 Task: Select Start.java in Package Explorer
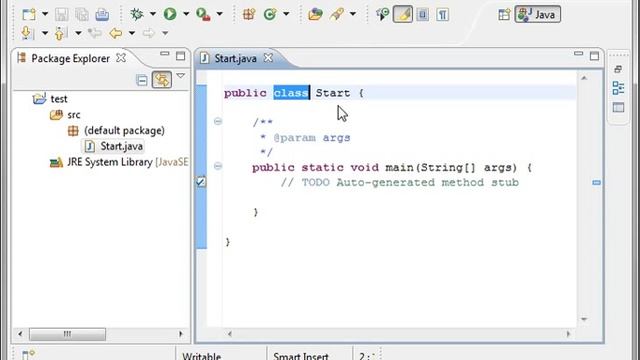[x=113, y=146]
